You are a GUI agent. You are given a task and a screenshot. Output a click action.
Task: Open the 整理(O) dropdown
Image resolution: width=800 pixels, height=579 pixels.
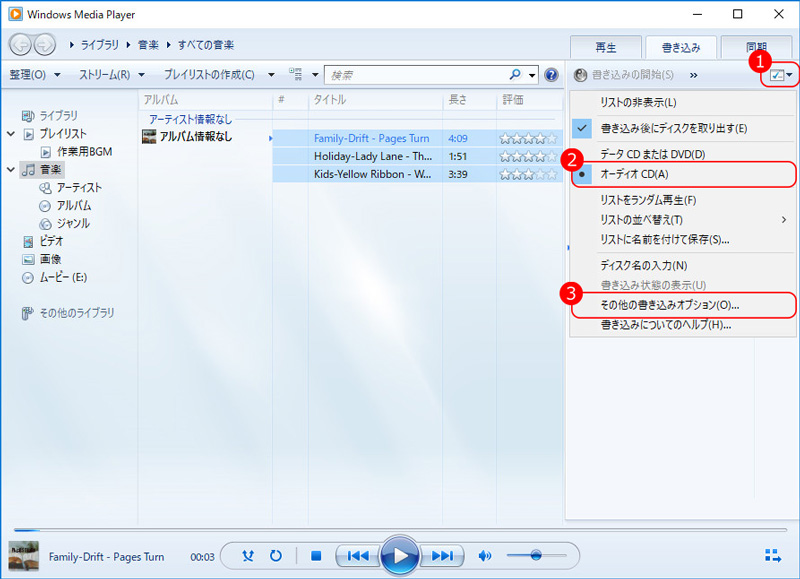click(x=35, y=74)
